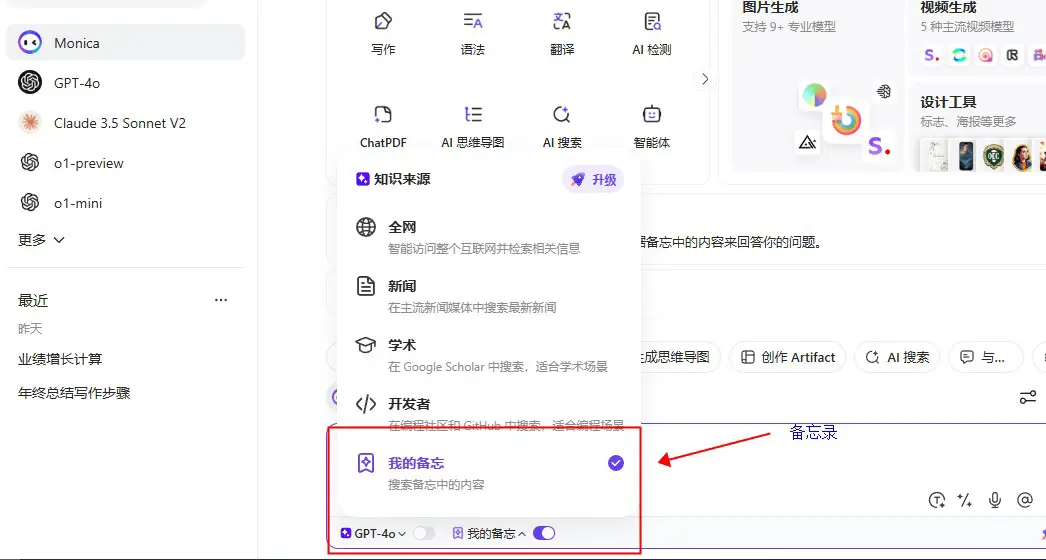Click the AI 搜索 suggestion chip
The image size is (1046, 560).
click(897, 357)
